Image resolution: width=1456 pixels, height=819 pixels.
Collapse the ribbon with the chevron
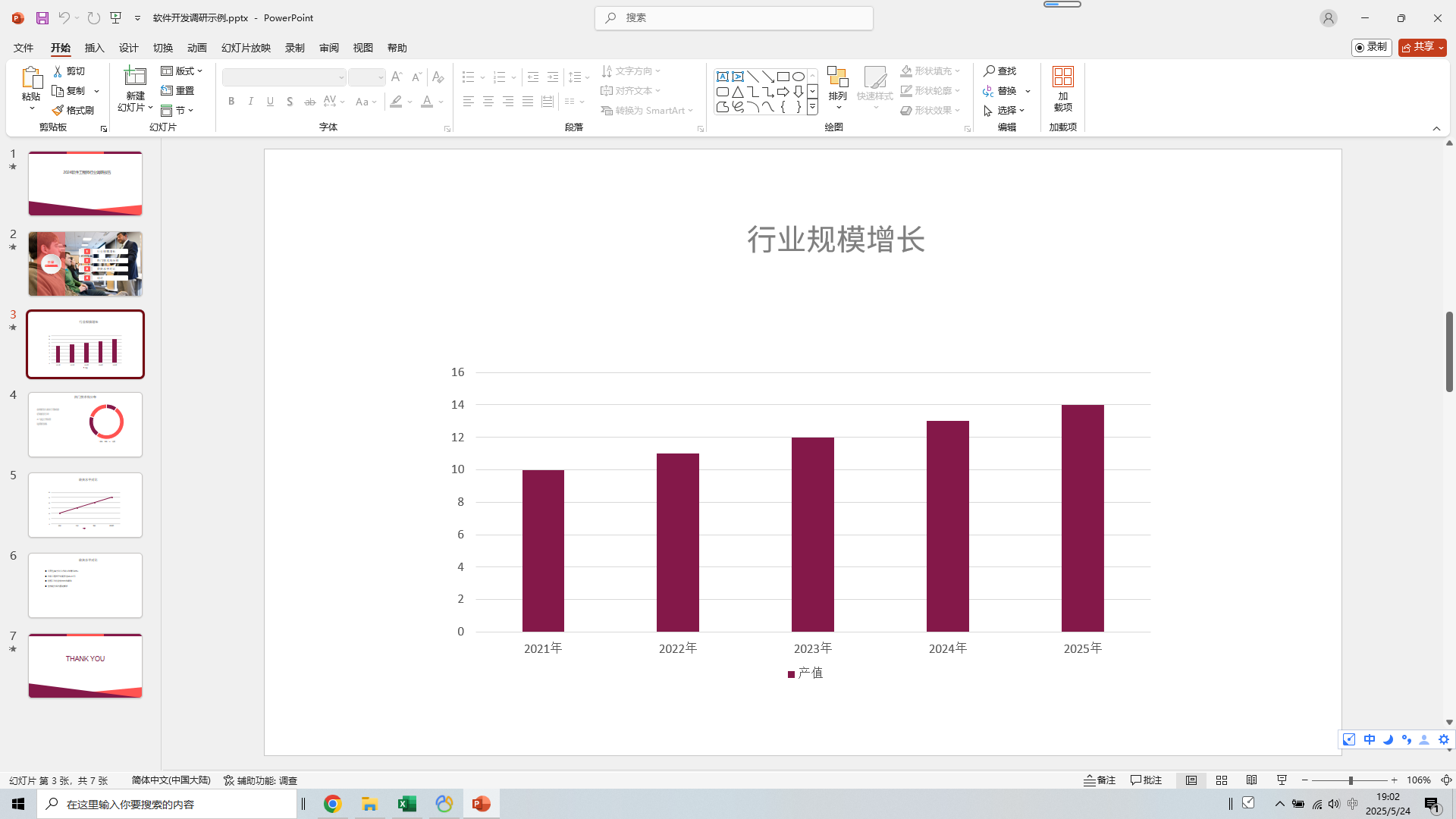click(x=1436, y=128)
